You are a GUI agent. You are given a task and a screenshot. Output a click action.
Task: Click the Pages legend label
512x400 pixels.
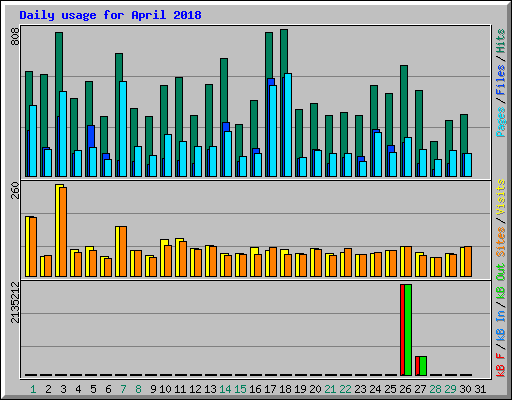(x=501, y=122)
